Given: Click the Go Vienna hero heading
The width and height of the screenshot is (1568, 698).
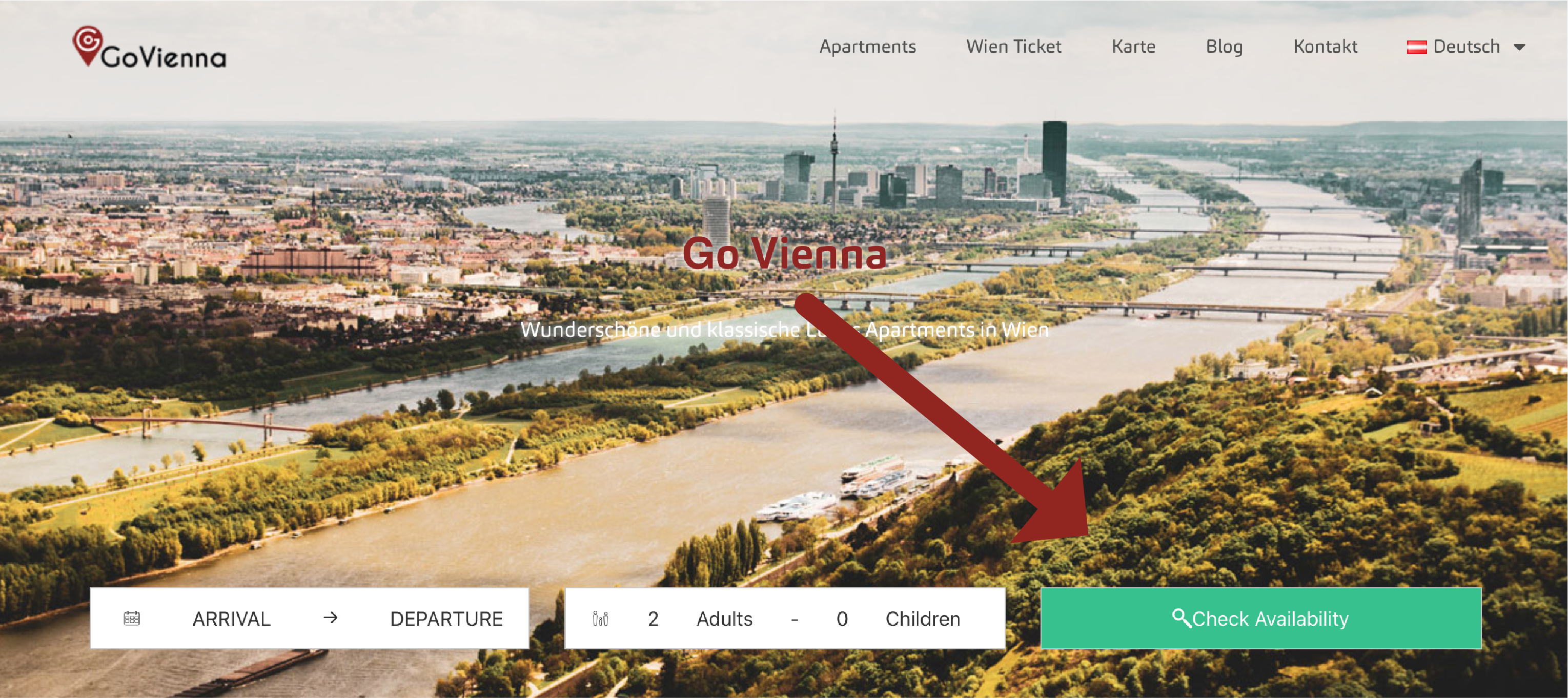Looking at the screenshot, I should 785,253.
